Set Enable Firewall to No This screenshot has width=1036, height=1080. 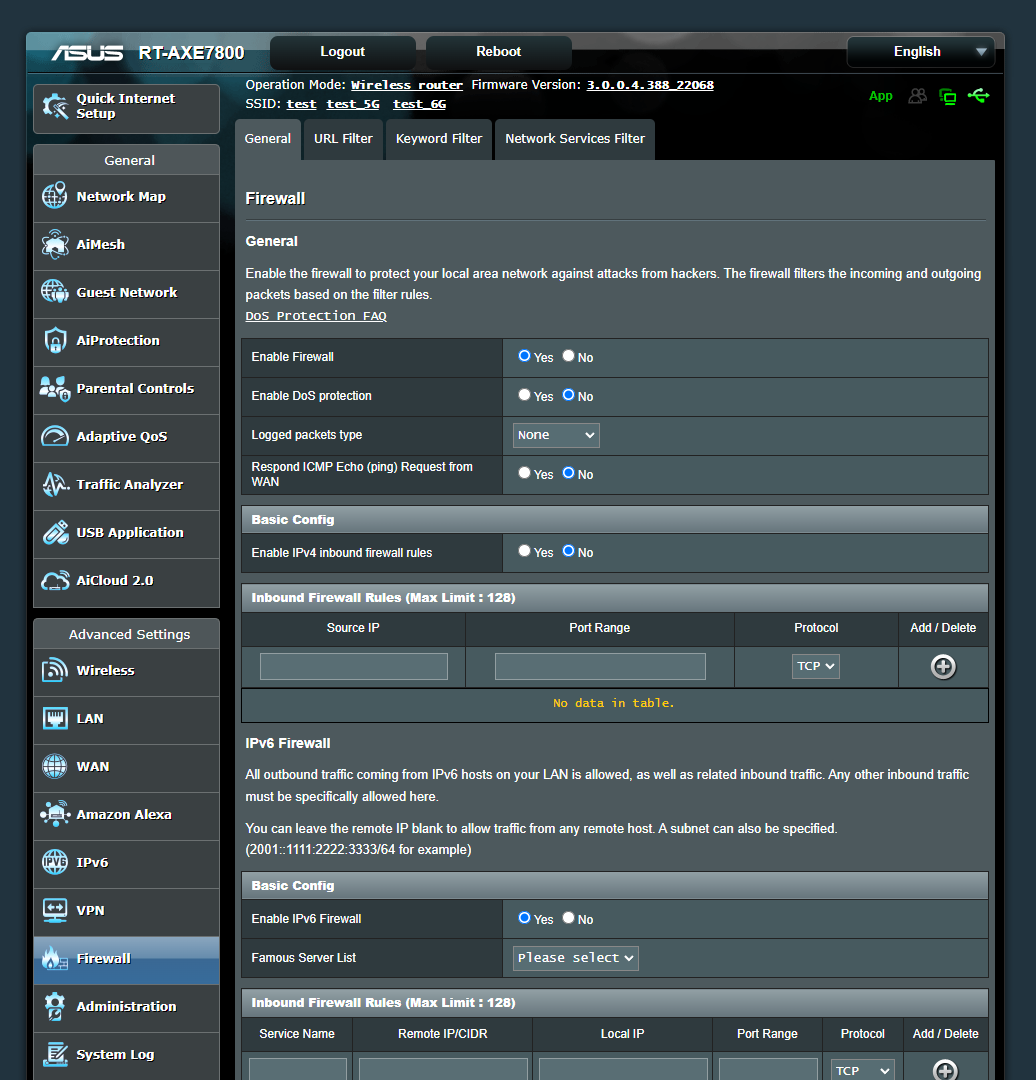click(568, 356)
